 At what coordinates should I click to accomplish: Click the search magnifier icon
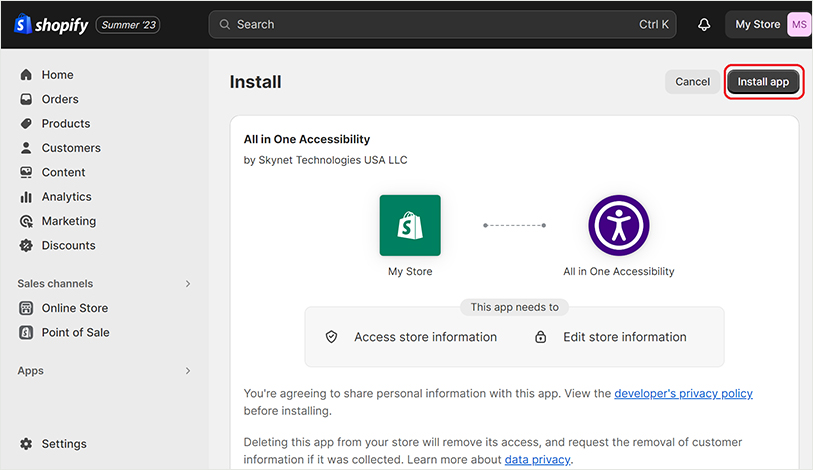coord(225,24)
